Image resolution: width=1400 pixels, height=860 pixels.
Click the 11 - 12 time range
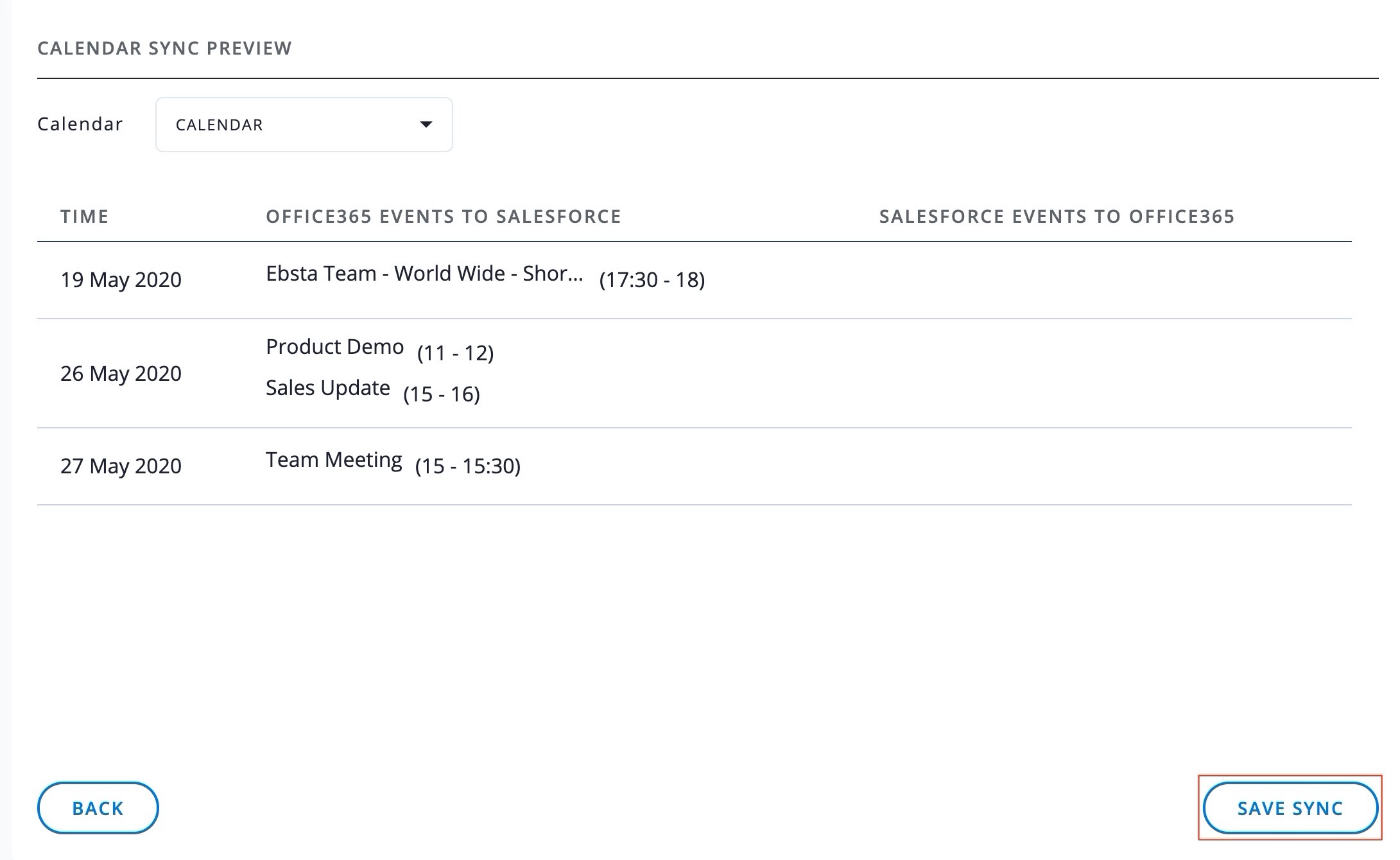pyautogui.click(x=455, y=353)
